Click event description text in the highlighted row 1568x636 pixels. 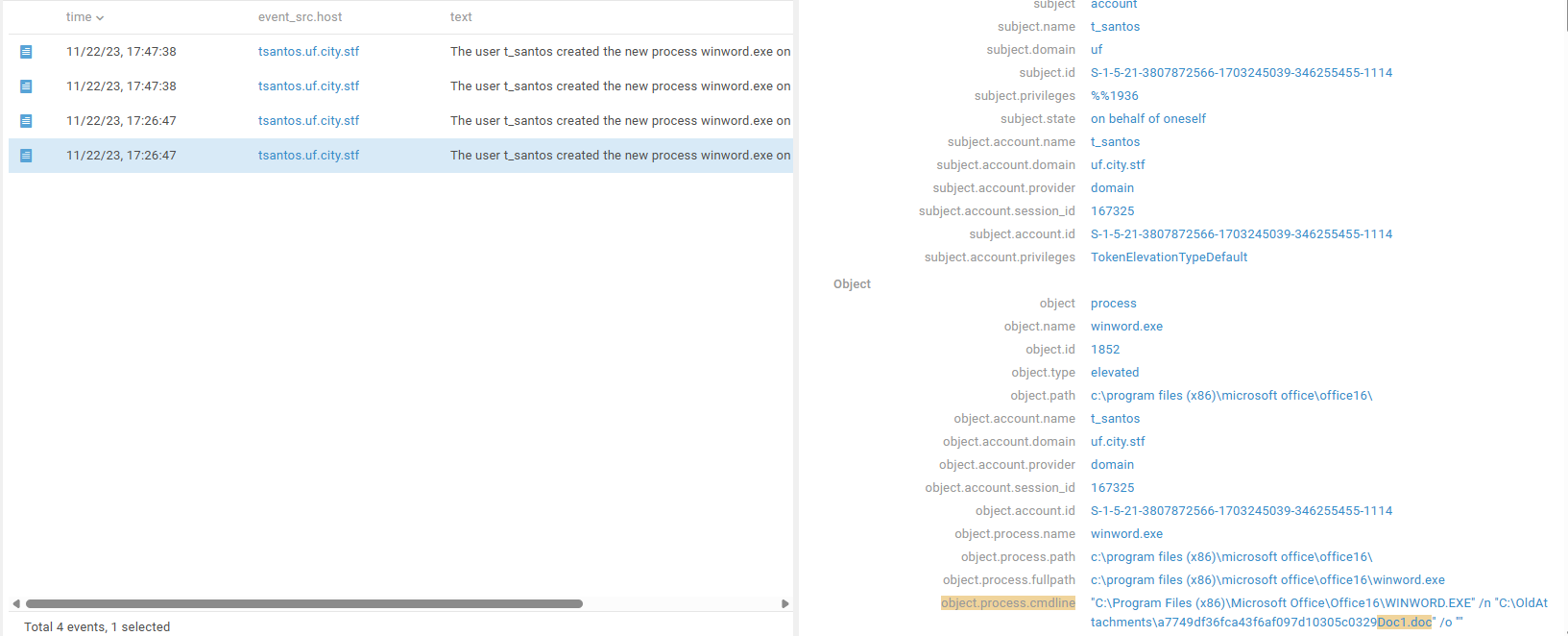[620, 156]
